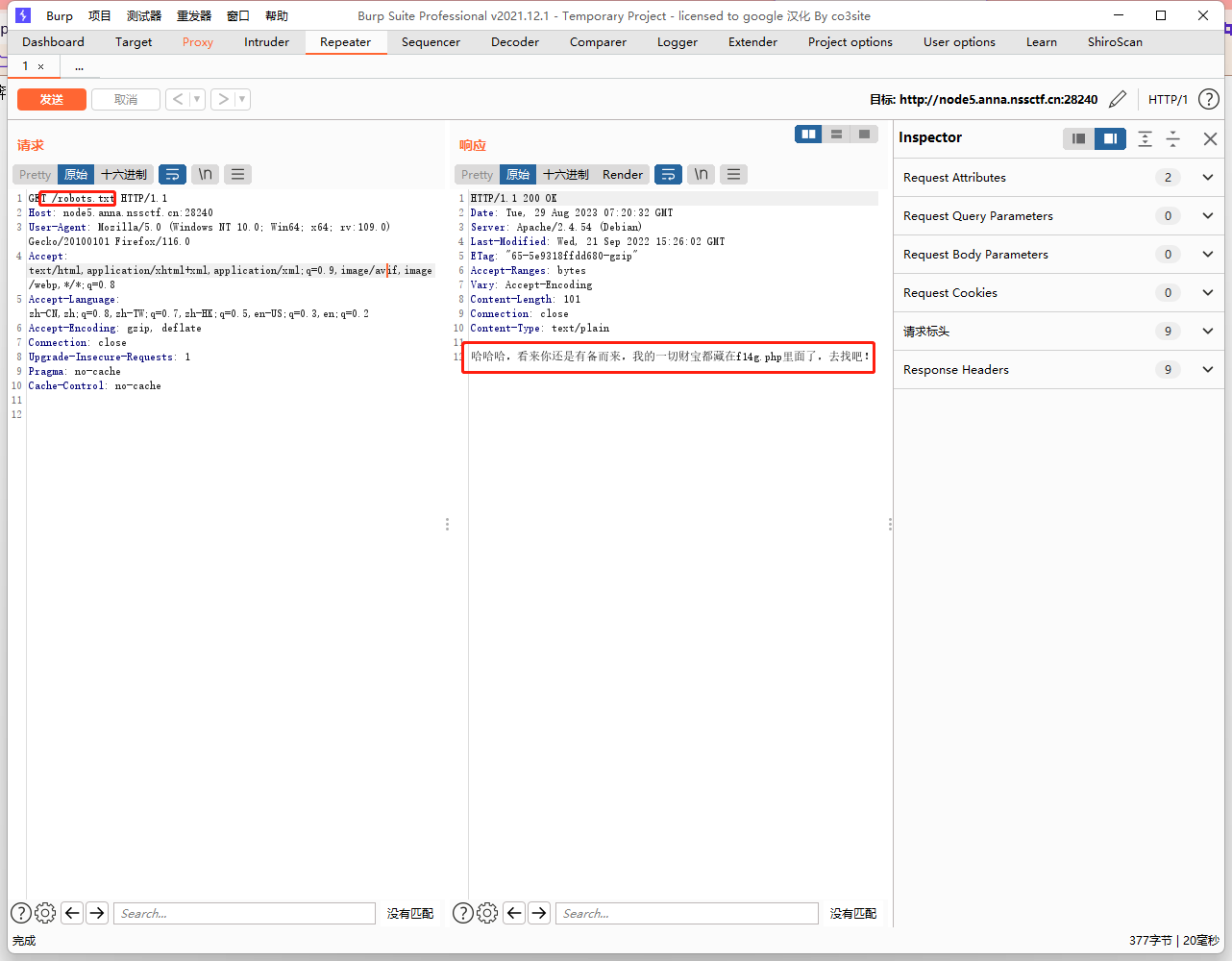Click the 取消 cancel button
The height and width of the screenshot is (961, 1232).
coord(125,99)
